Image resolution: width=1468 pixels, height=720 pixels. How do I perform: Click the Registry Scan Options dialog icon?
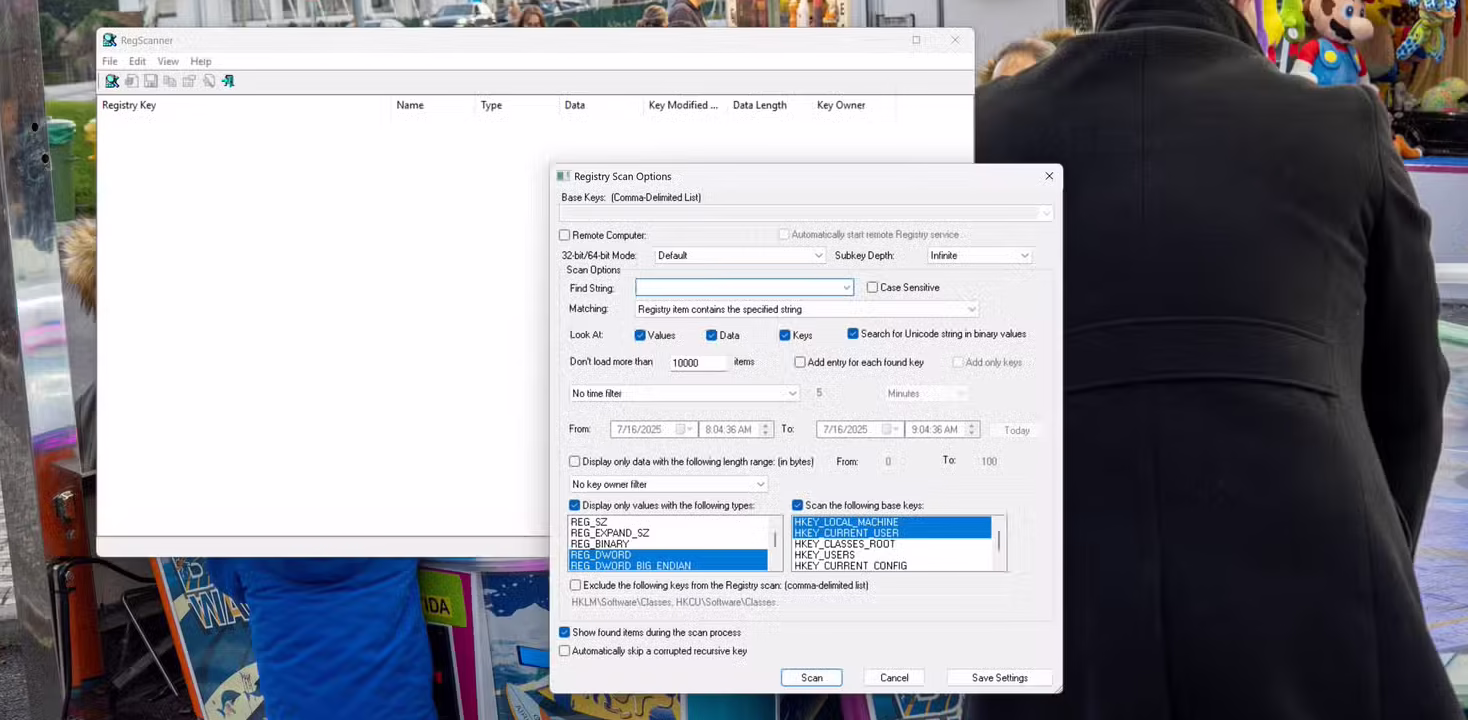tap(563, 176)
